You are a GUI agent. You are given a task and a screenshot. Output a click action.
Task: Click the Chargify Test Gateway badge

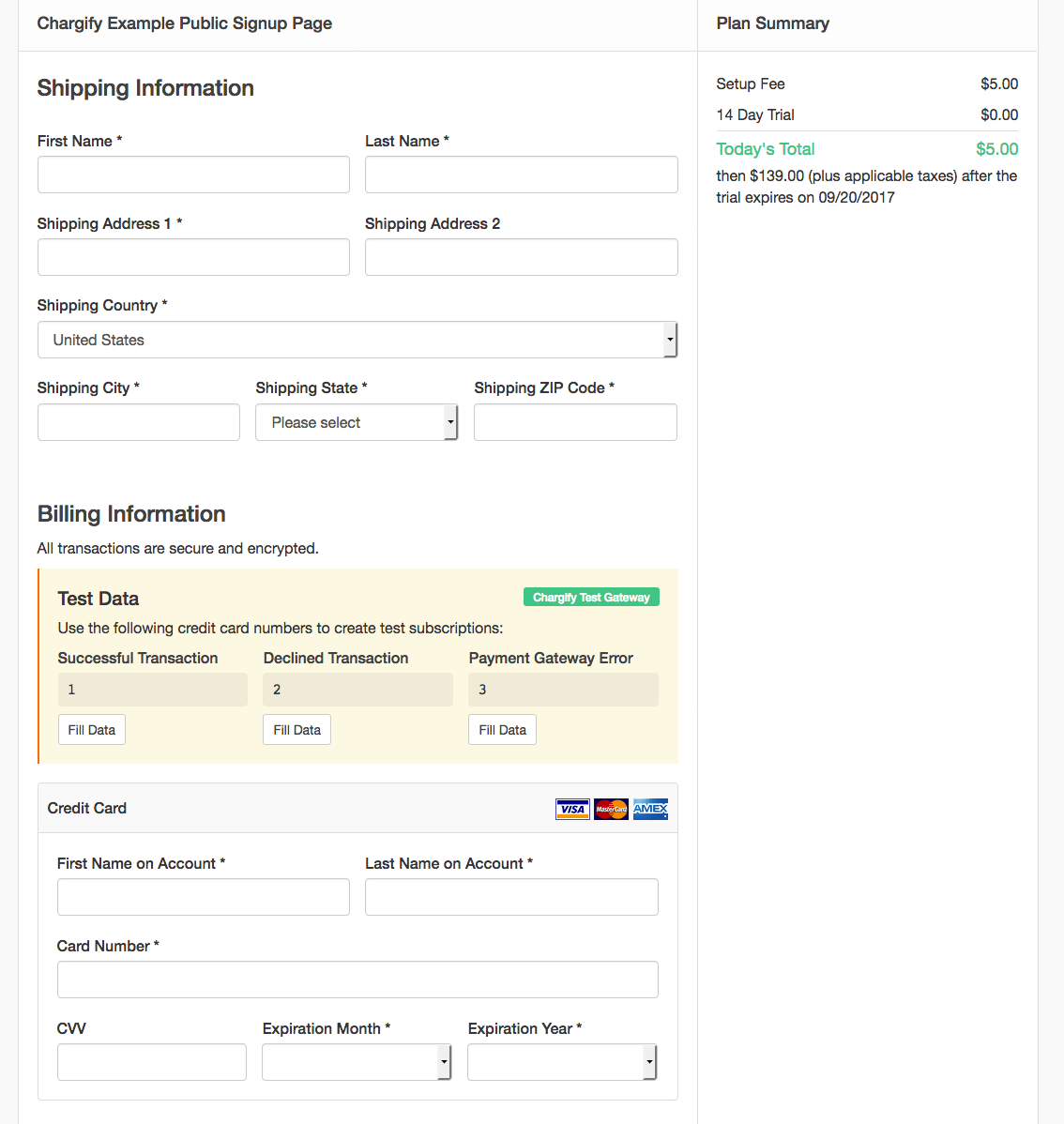(x=591, y=598)
